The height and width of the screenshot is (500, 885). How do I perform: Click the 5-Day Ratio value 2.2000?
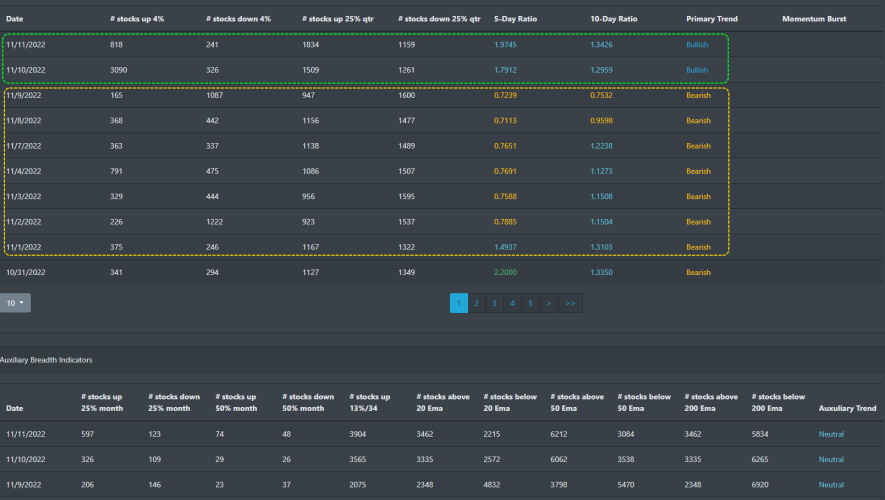click(x=505, y=272)
